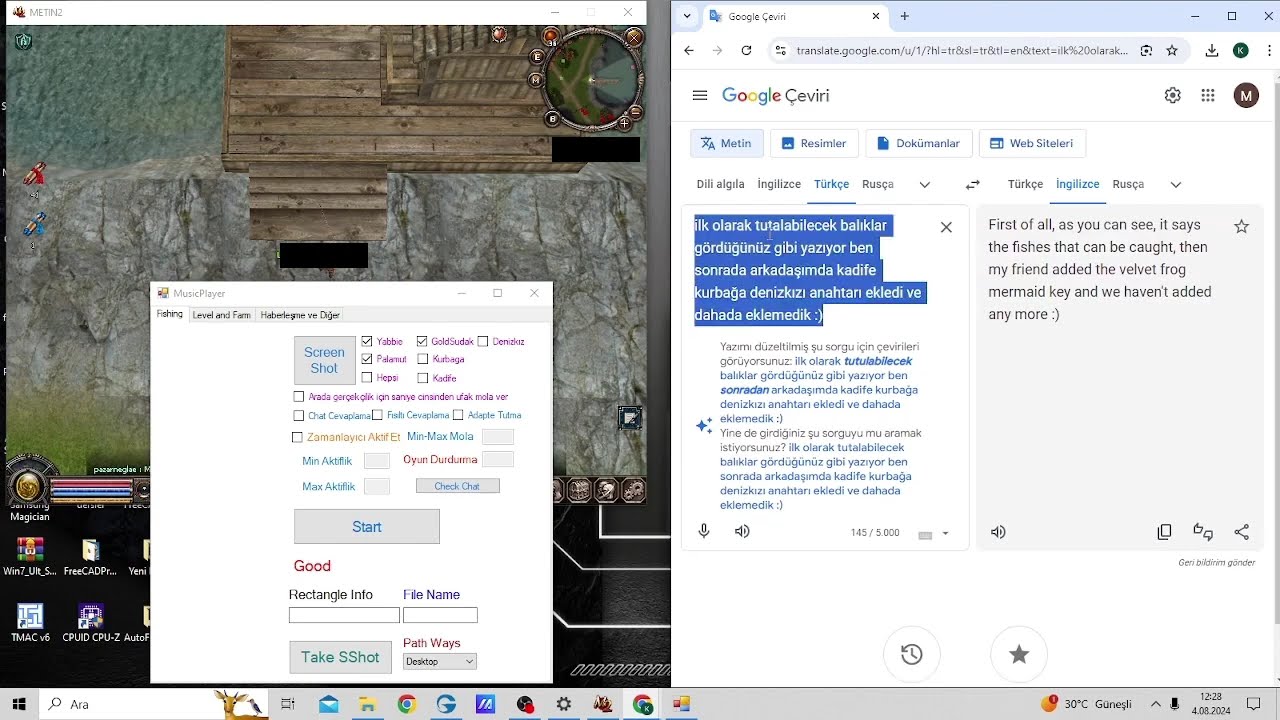The image size is (1280, 720).
Task: Open the Haberleşme ve Diğer tab
Action: click(x=300, y=315)
